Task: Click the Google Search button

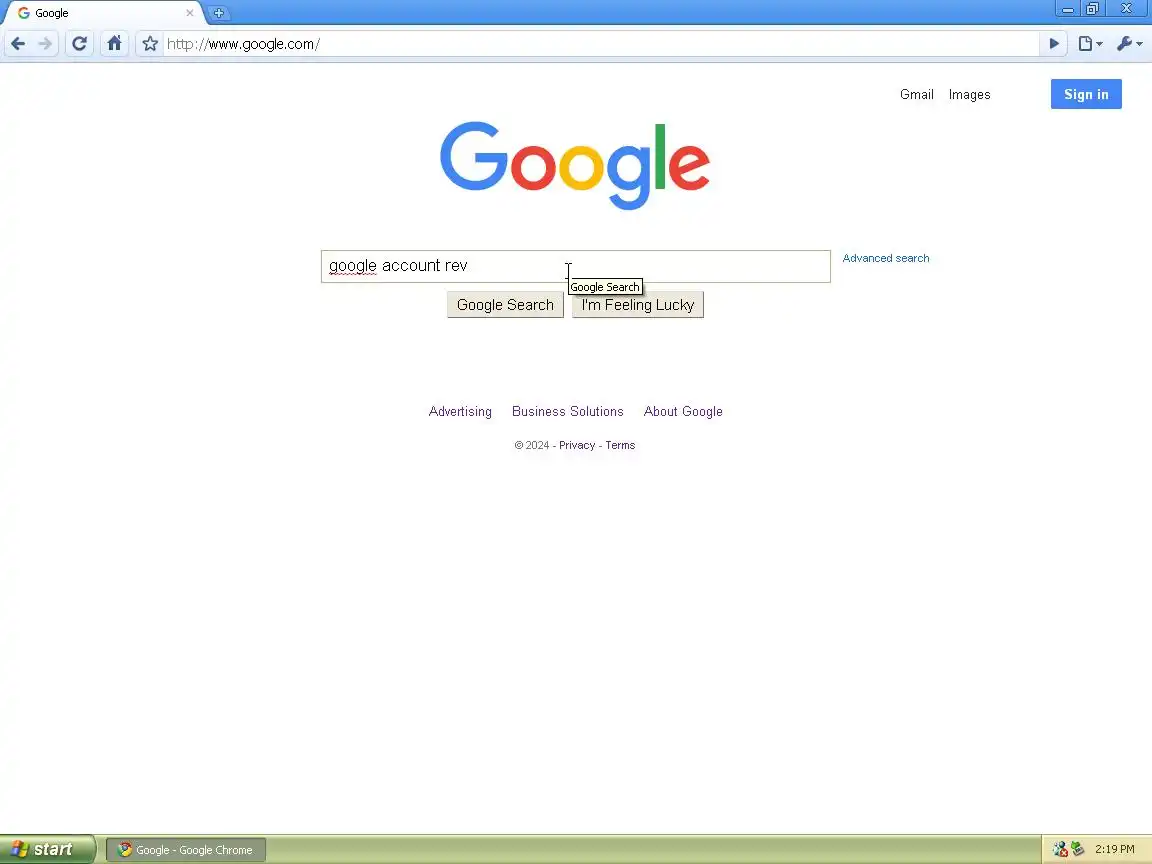Action: pyautogui.click(x=505, y=305)
